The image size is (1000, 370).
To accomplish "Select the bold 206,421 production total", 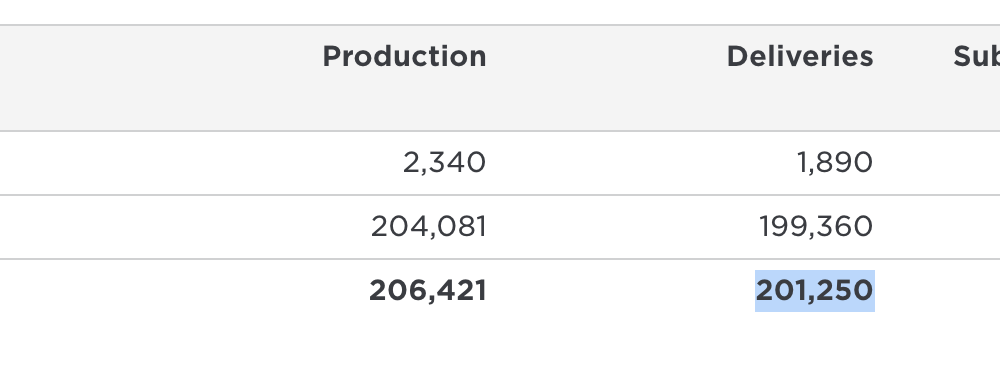I will 427,291.
